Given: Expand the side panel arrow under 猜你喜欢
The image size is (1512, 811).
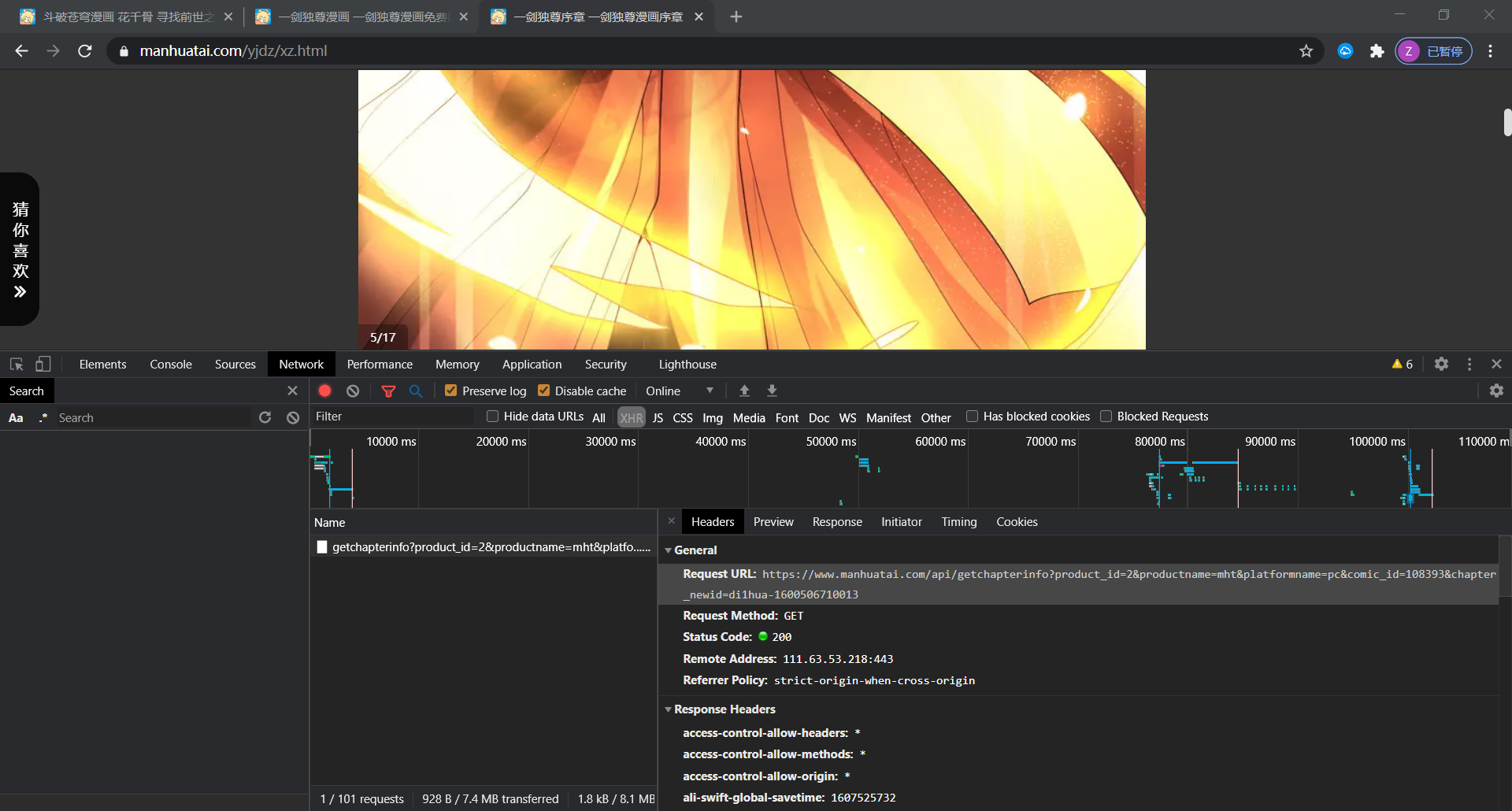Looking at the screenshot, I should pos(20,291).
